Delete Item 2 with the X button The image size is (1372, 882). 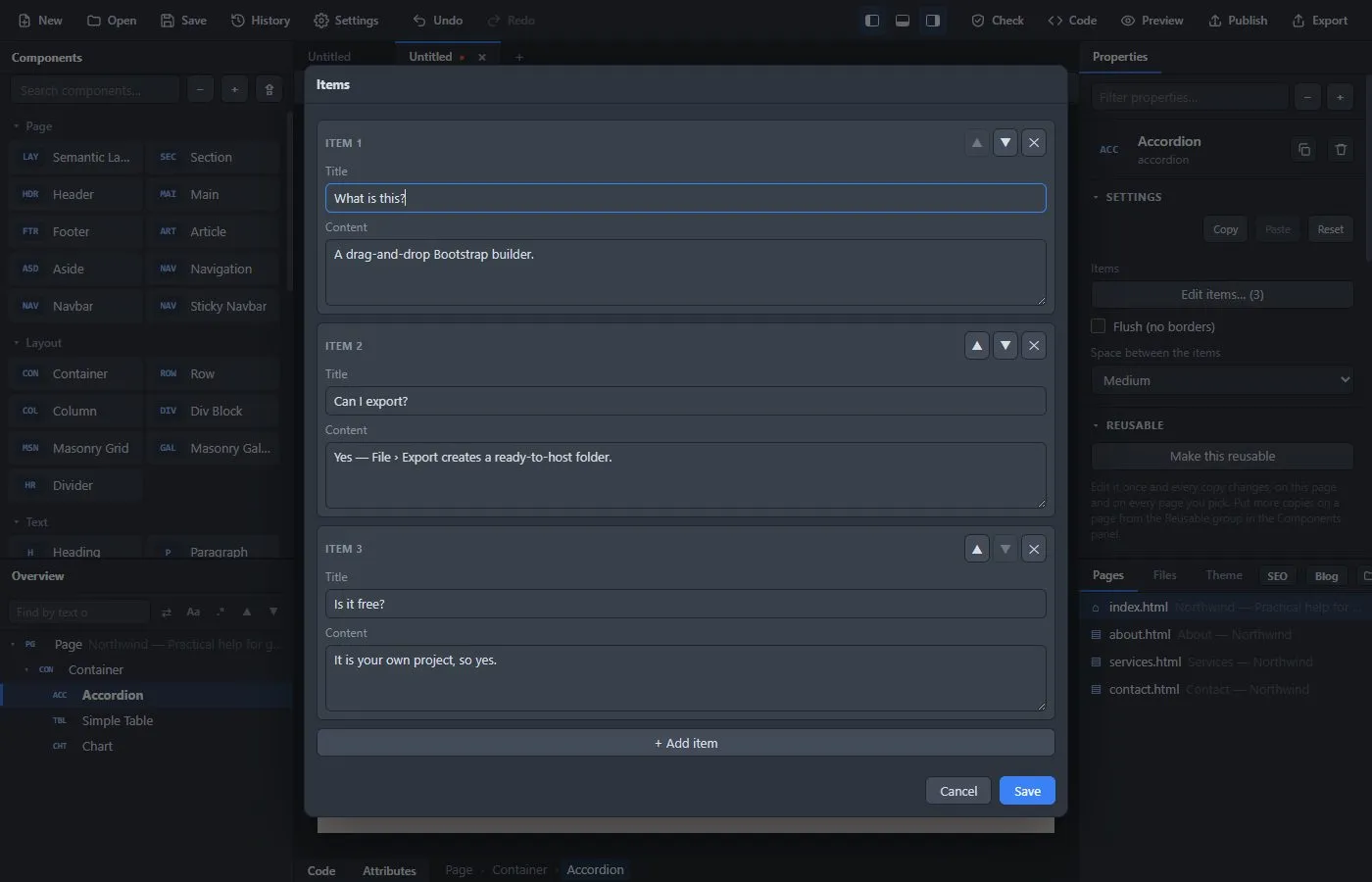pos(1033,346)
